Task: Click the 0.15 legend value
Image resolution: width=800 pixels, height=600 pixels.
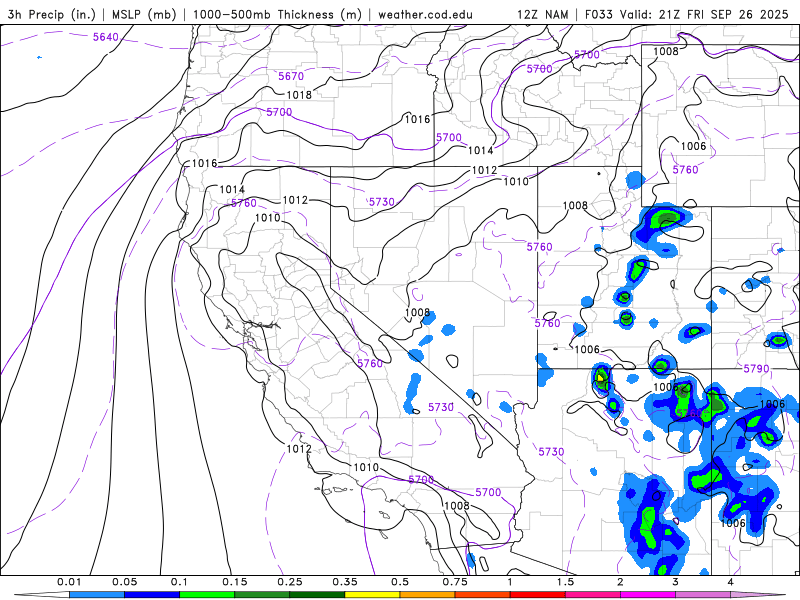Action: click(x=235, y=582)
